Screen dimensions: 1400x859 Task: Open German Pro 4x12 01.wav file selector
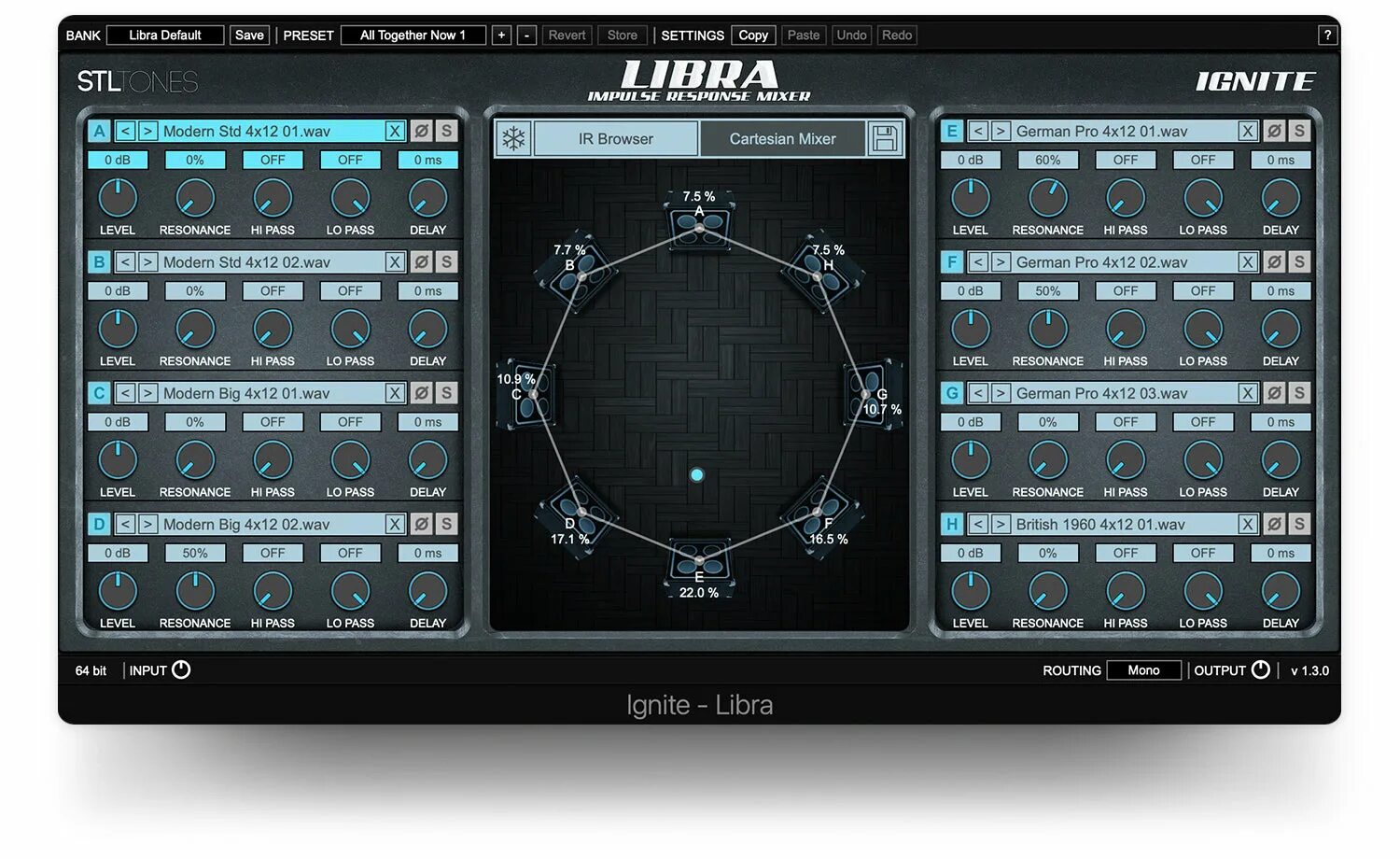tap(1125, 132)
